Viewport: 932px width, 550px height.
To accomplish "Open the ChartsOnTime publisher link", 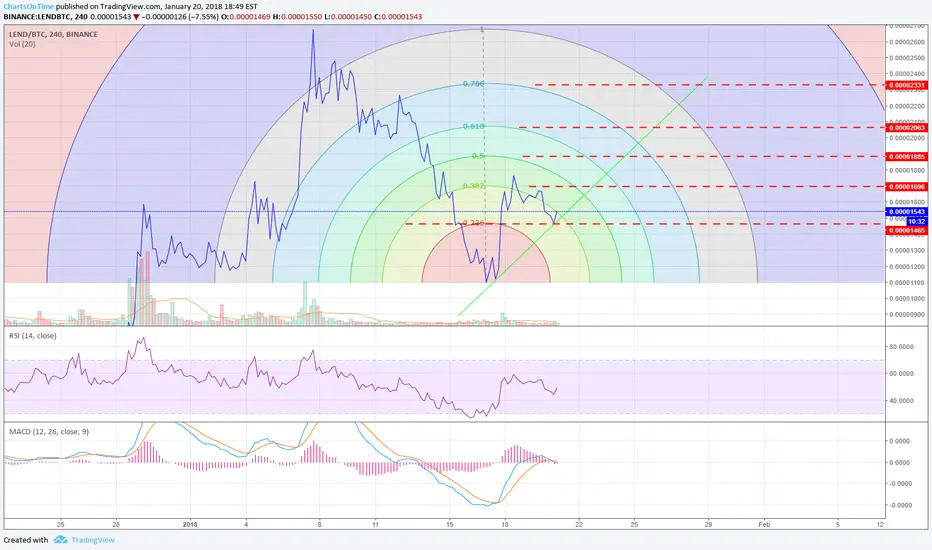I will pos(29,7).
